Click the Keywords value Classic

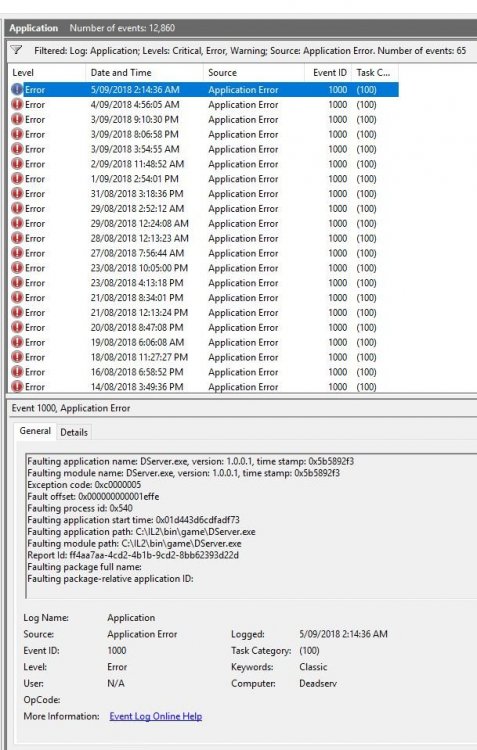coord(313,666)
